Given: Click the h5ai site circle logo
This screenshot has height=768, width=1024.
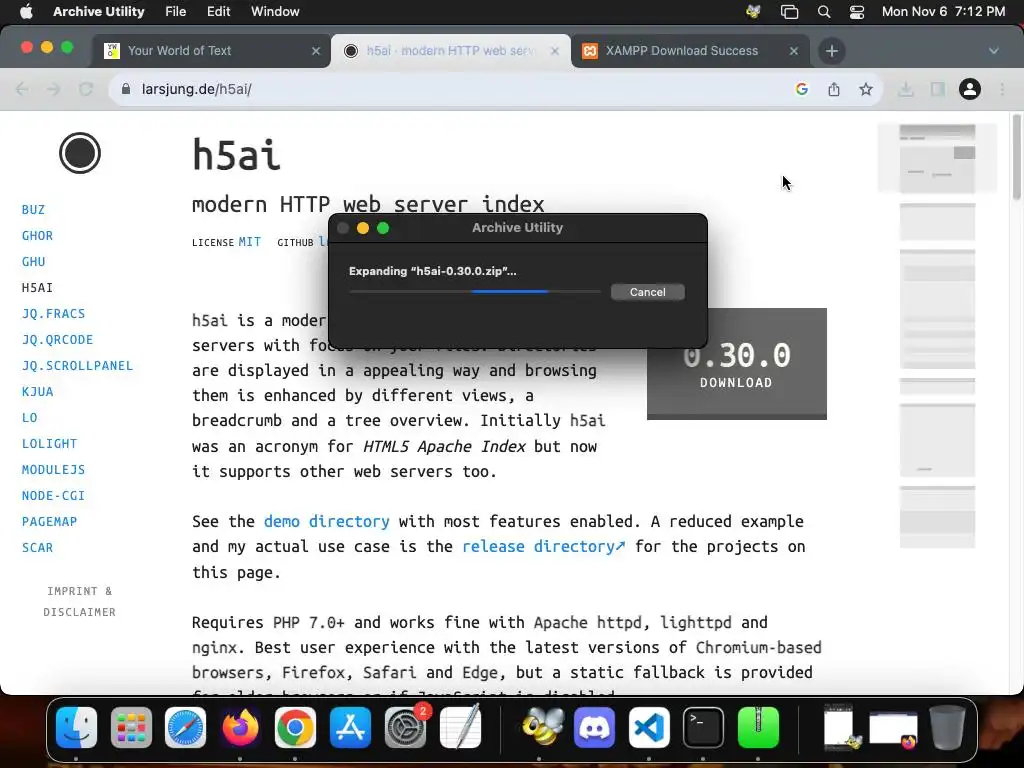Looking at the screenshot, I should 80,153.
